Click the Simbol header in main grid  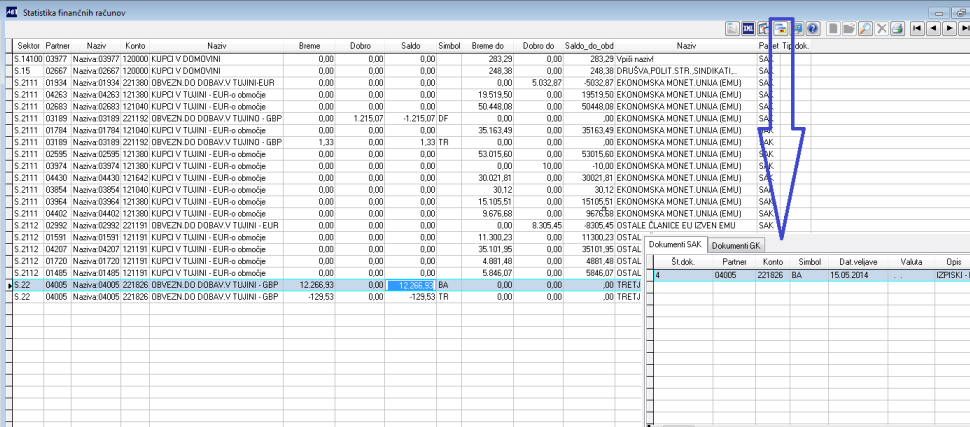pos(450,46)
